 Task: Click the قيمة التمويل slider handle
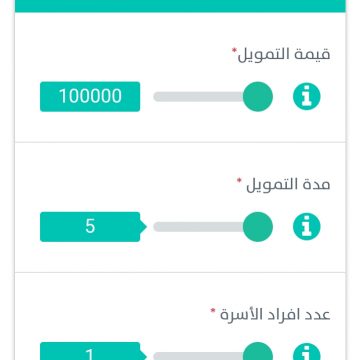click(x=258, y=97)
